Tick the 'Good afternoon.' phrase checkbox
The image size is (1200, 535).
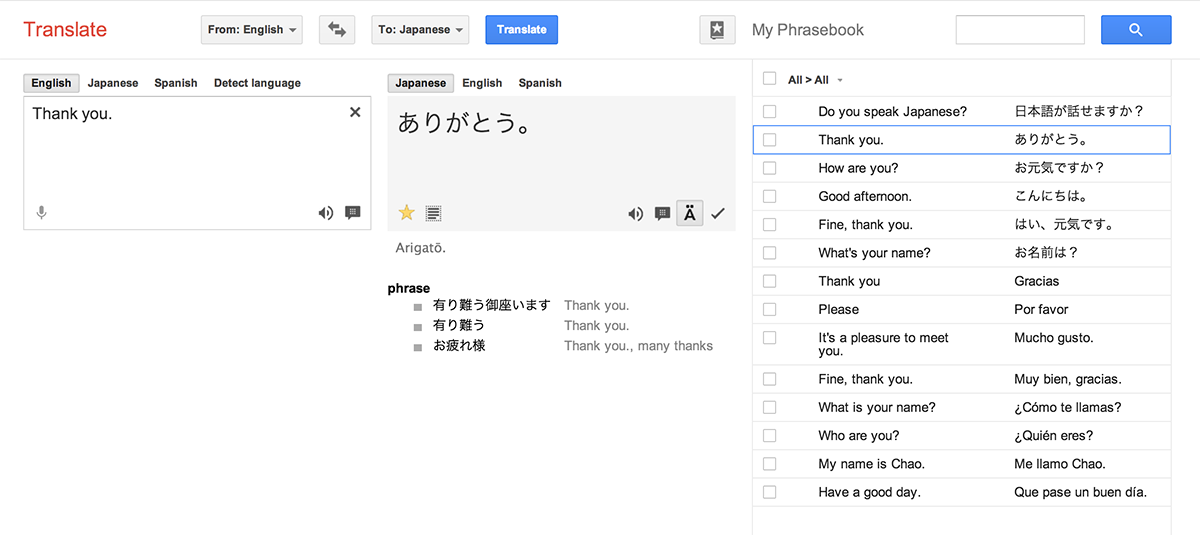pos(769,196)
